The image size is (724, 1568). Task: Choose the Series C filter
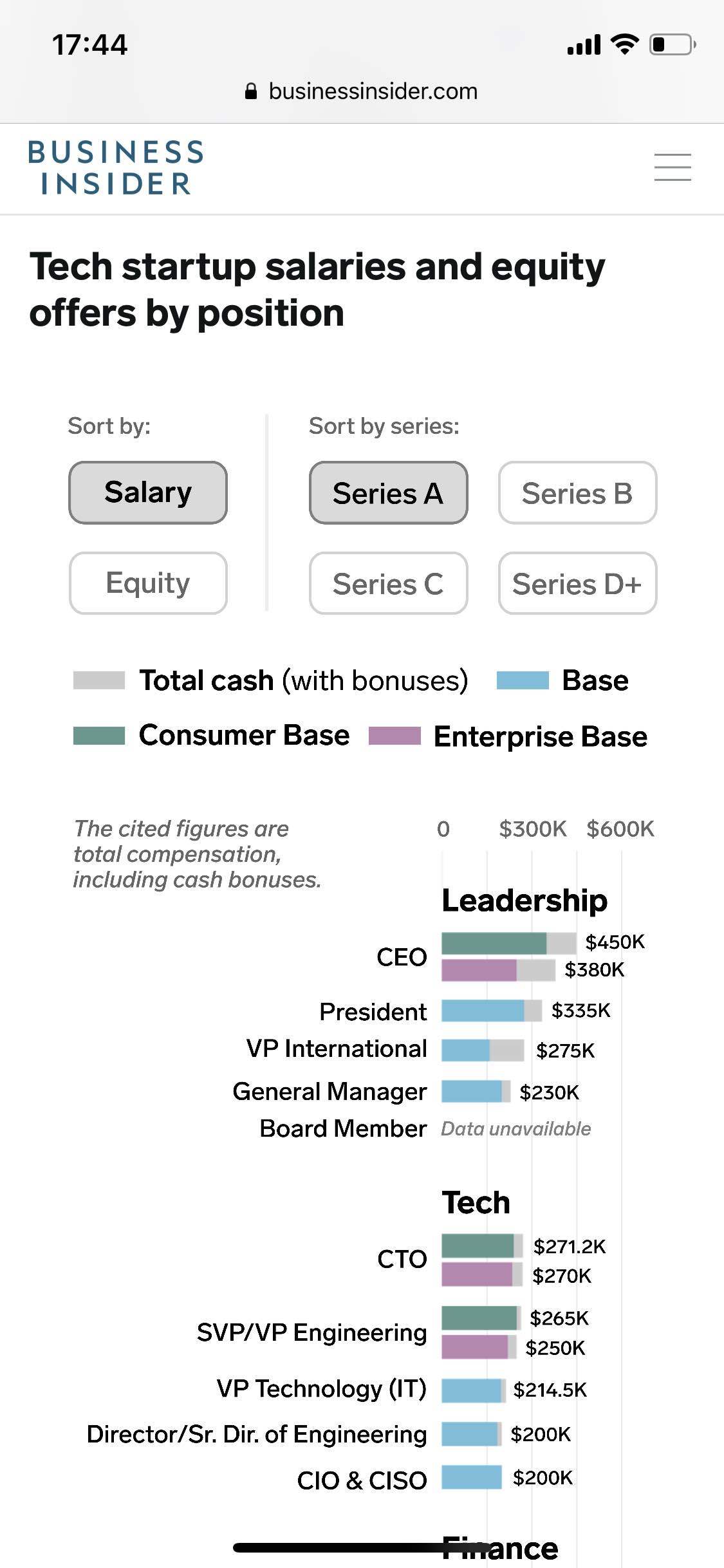[388, 583]
